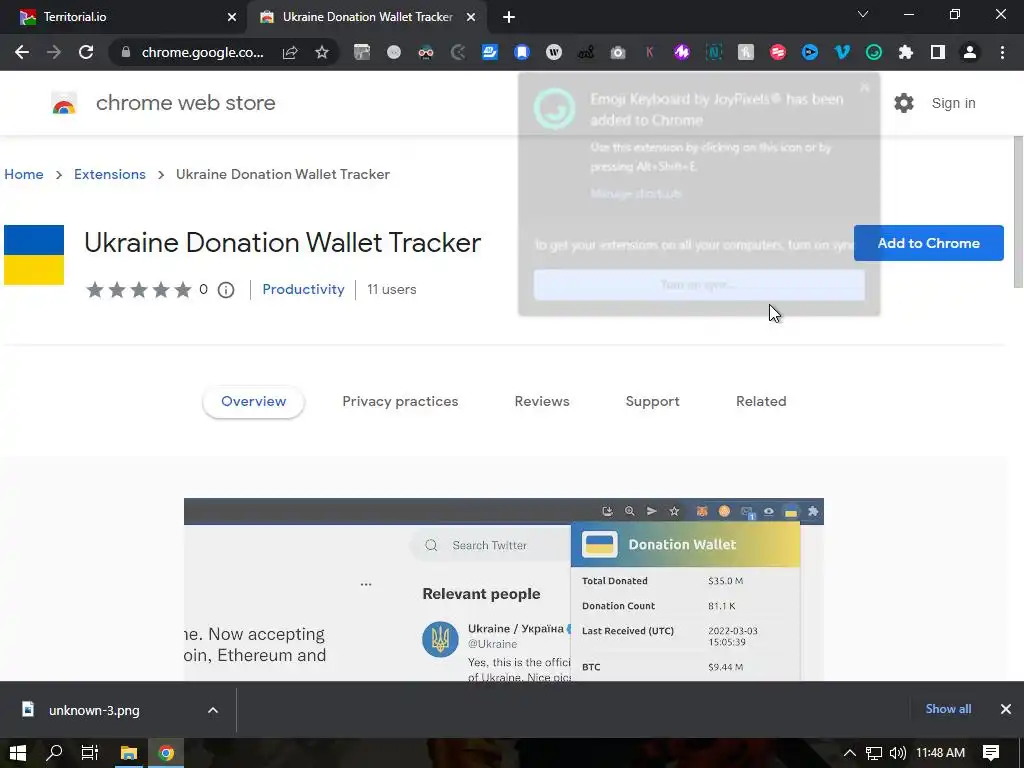
Task: Switch to the Territorial.io tab
Action: click(124, 17)
